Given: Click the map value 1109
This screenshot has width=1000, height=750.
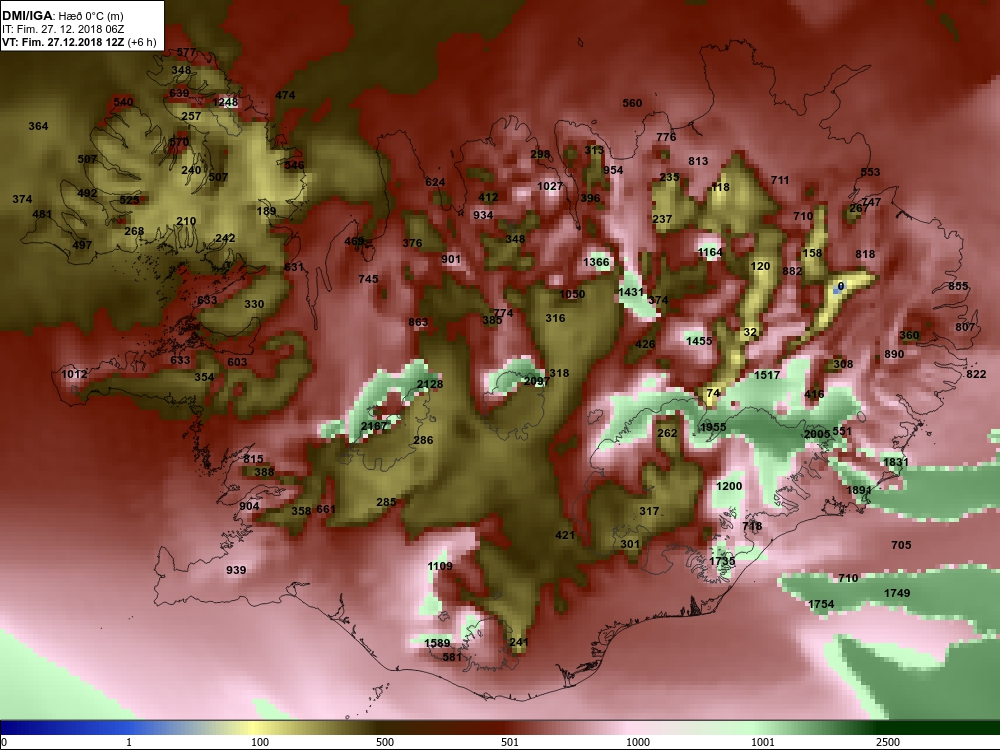Looking at the screenshot, I should click(x=440, y=566).
